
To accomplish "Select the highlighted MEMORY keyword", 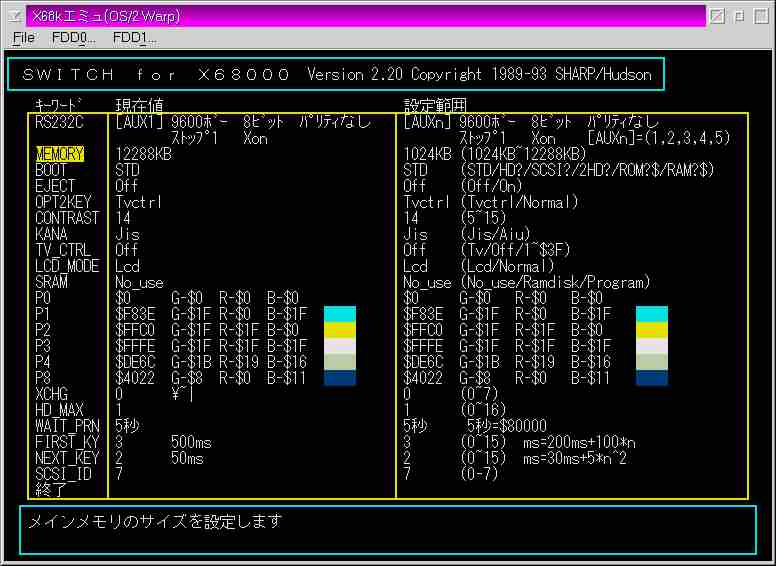I will point(60,154).
